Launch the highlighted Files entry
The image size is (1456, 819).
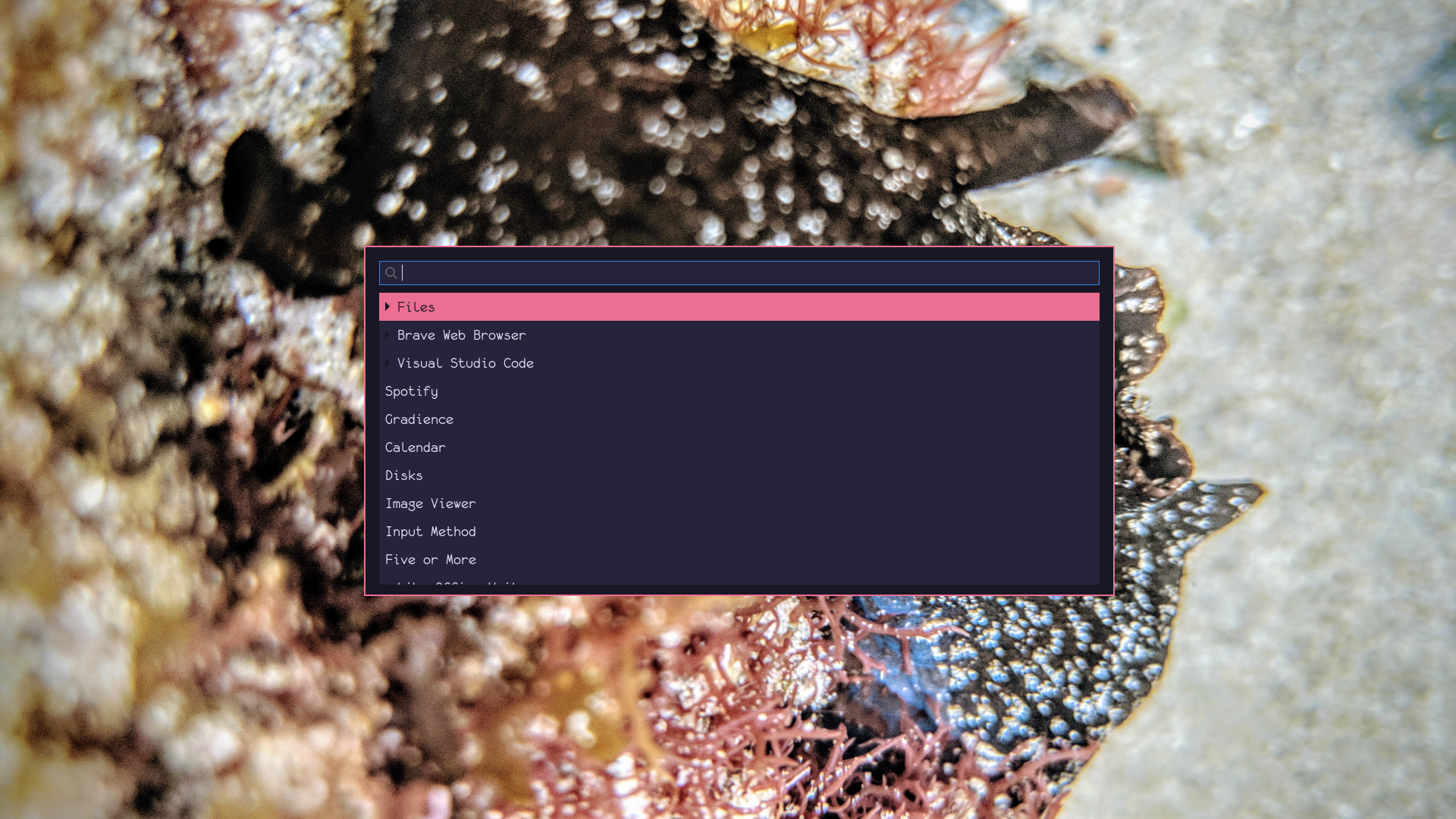click(x=416, y=307)
